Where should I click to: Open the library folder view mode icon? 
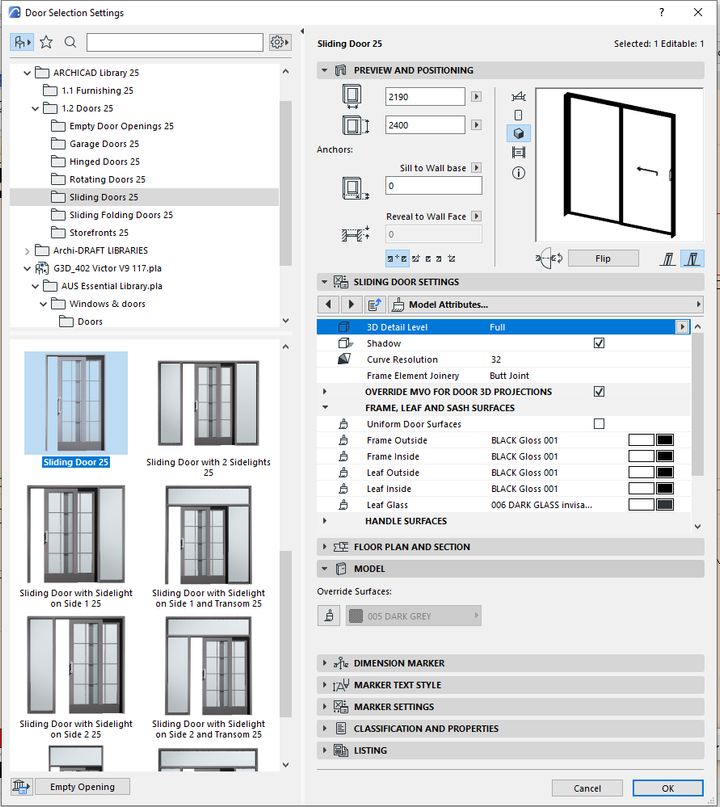click(22, 42)
